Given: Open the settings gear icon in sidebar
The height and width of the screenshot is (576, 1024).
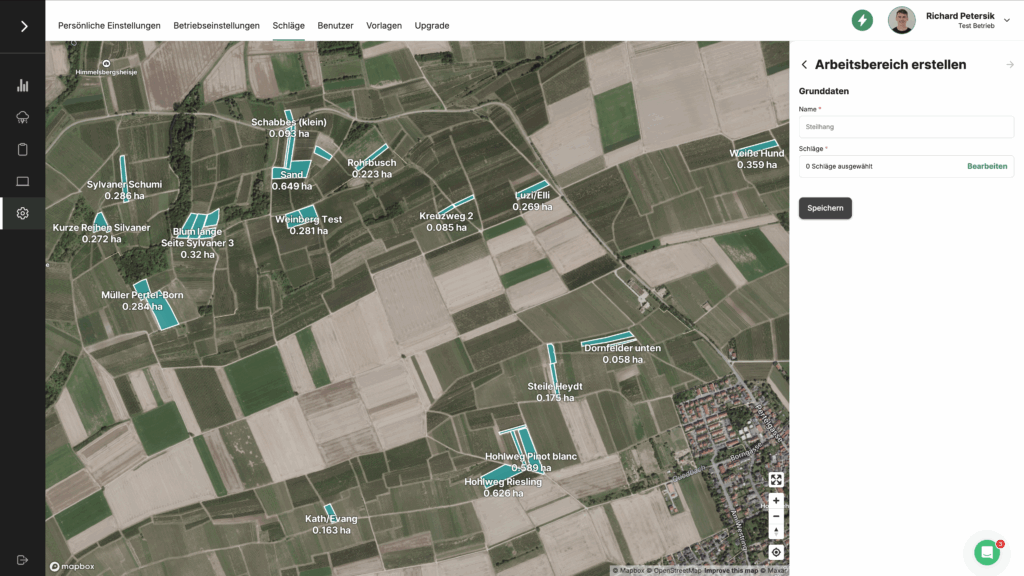Looking at the screenshot, I should (x=23, y=213).
